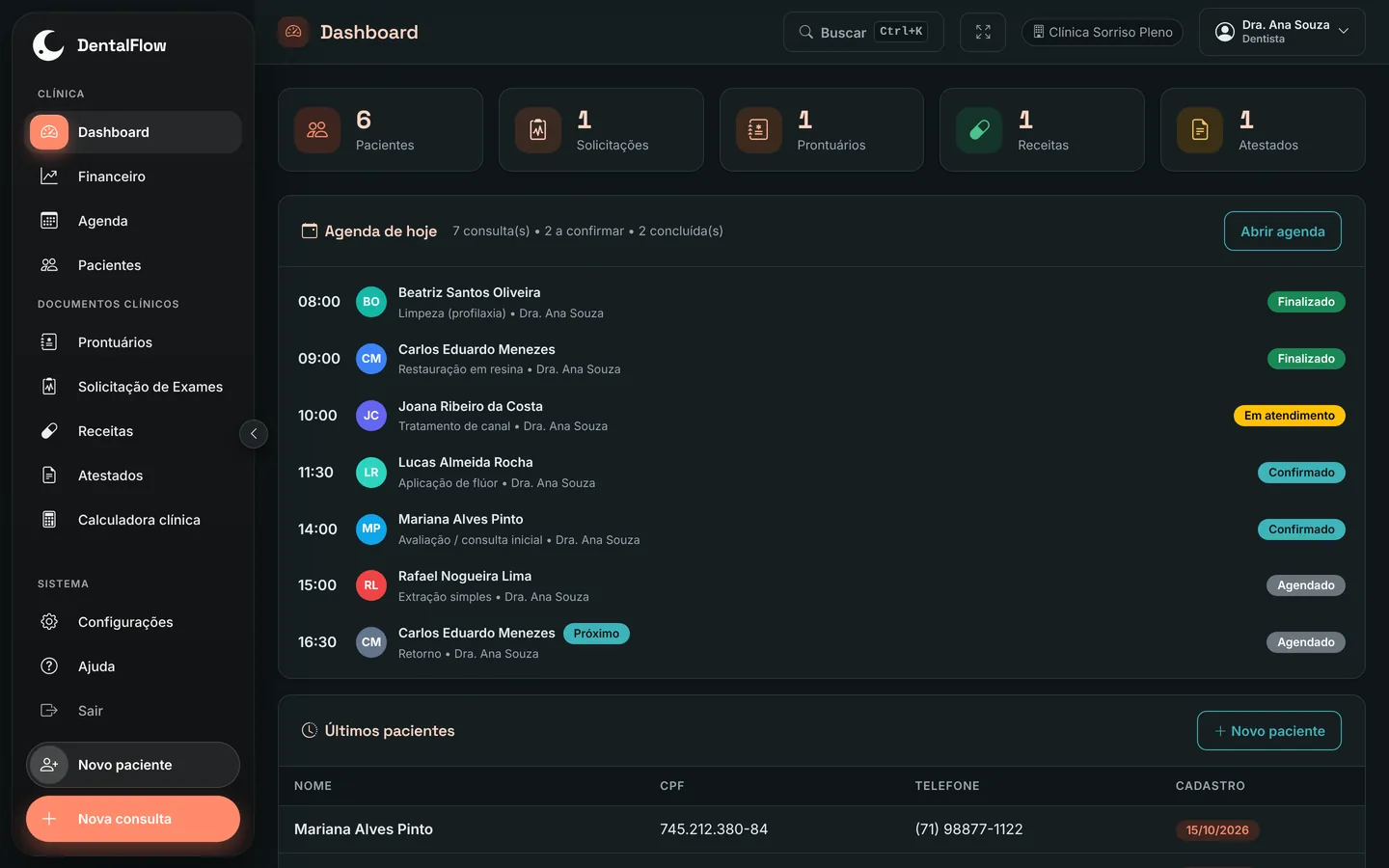Click the Buscar search field

pyautogui.click(x=863, y=33)
